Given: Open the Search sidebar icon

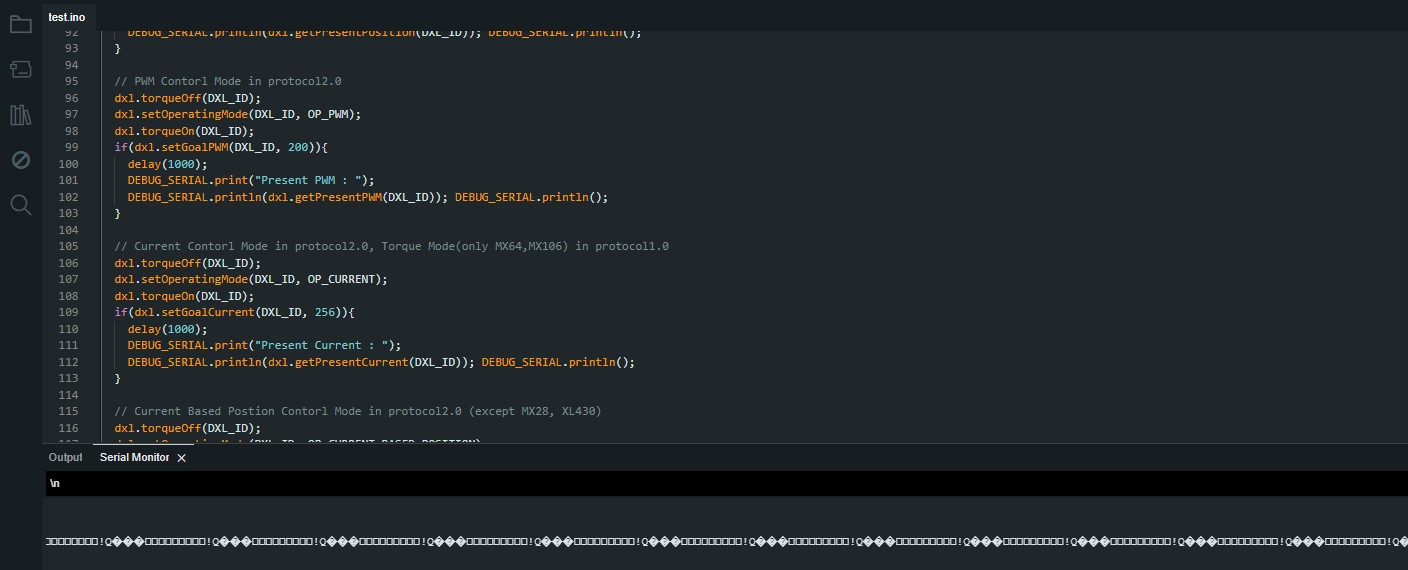Looking at the screenshot, I should coord(21,205).
